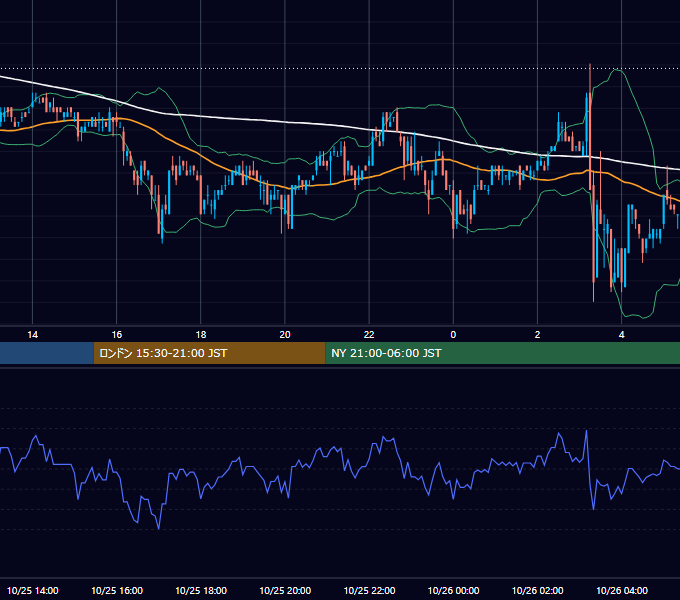Image resolution: width=680 pixels, height=600 pixels.
Task: Click the ロンドン 15:30-21:00 JST session bar
Action: [x=209, y=353]
